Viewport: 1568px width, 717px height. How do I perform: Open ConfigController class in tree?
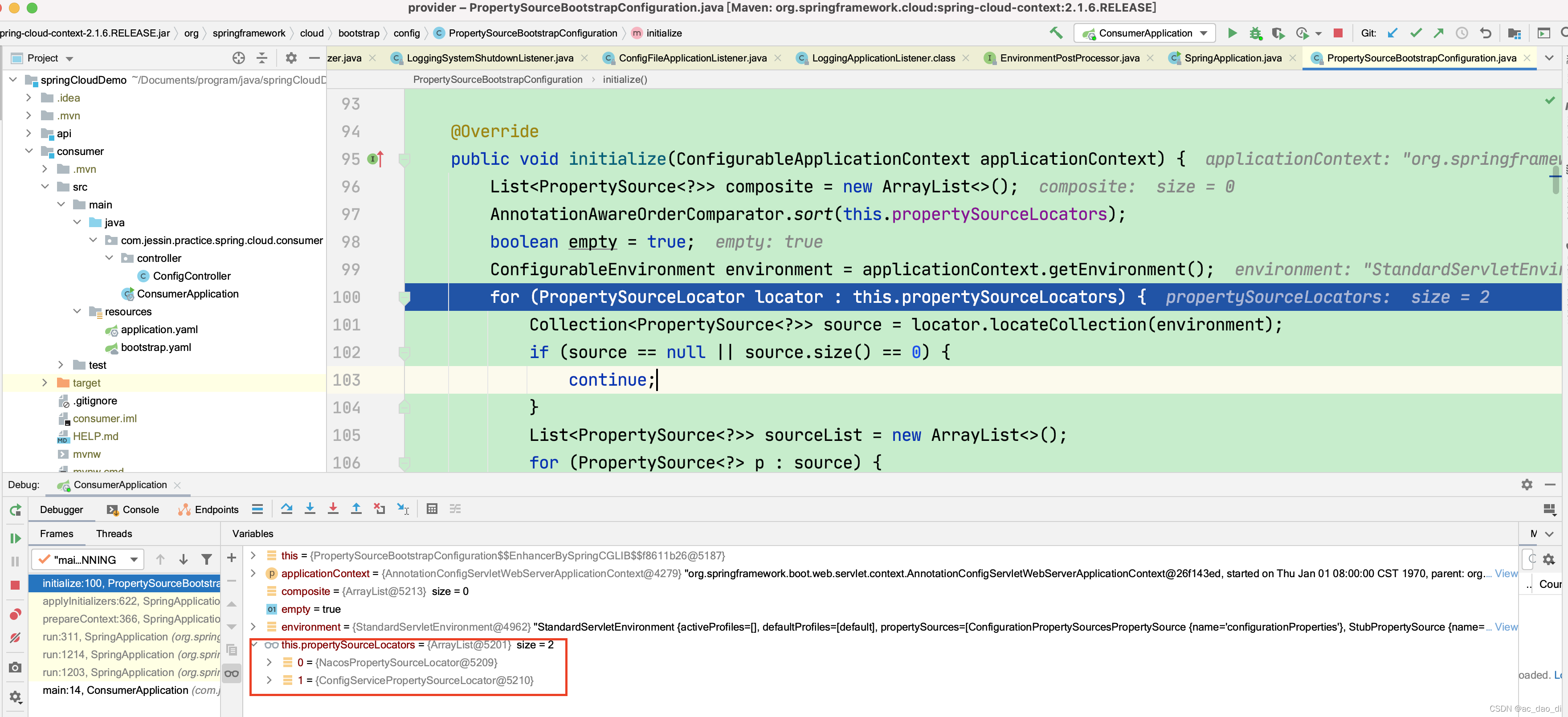[x=192, y=276]
